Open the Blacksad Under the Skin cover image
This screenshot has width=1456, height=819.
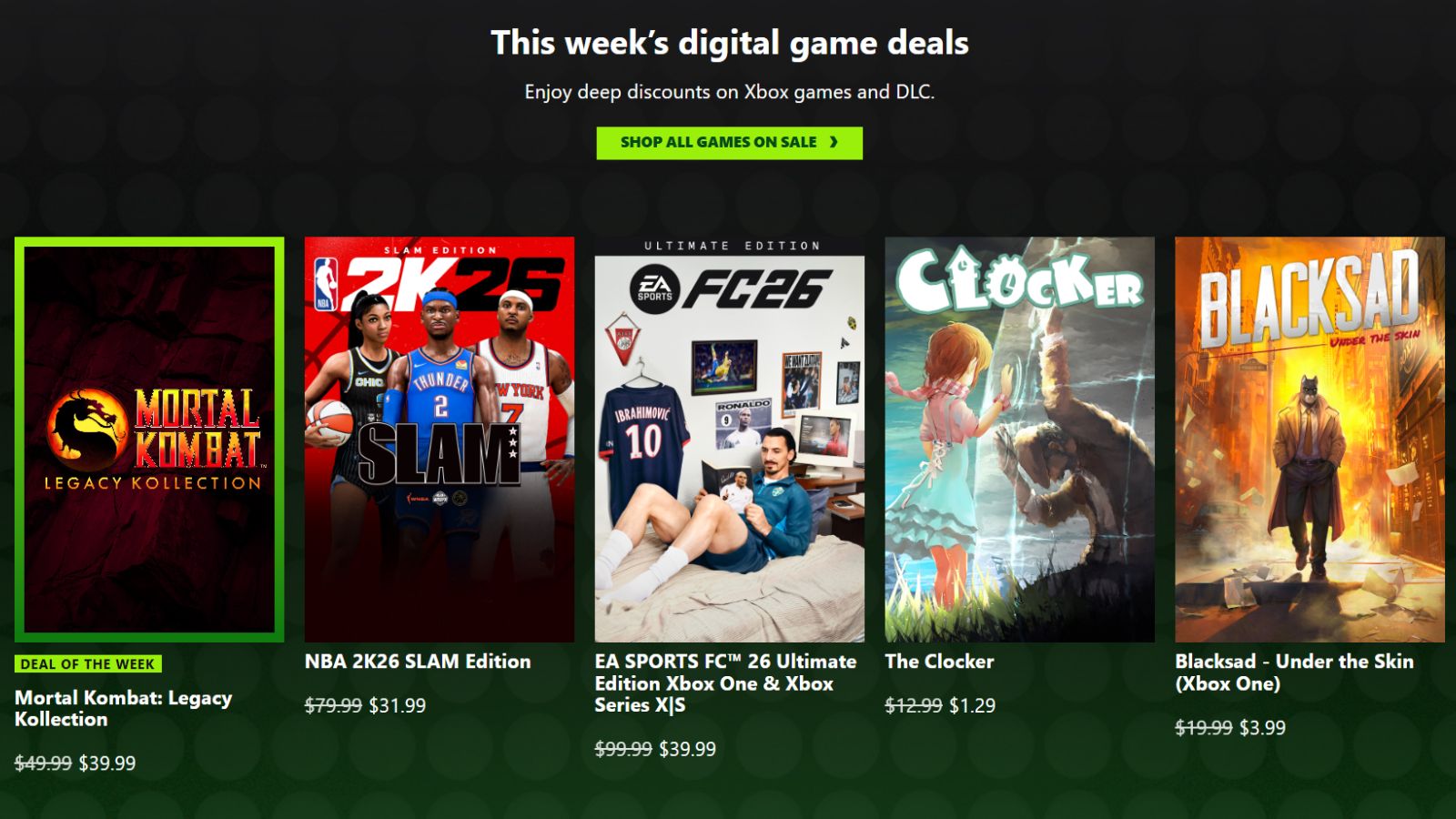click(x=1309, y=440)
